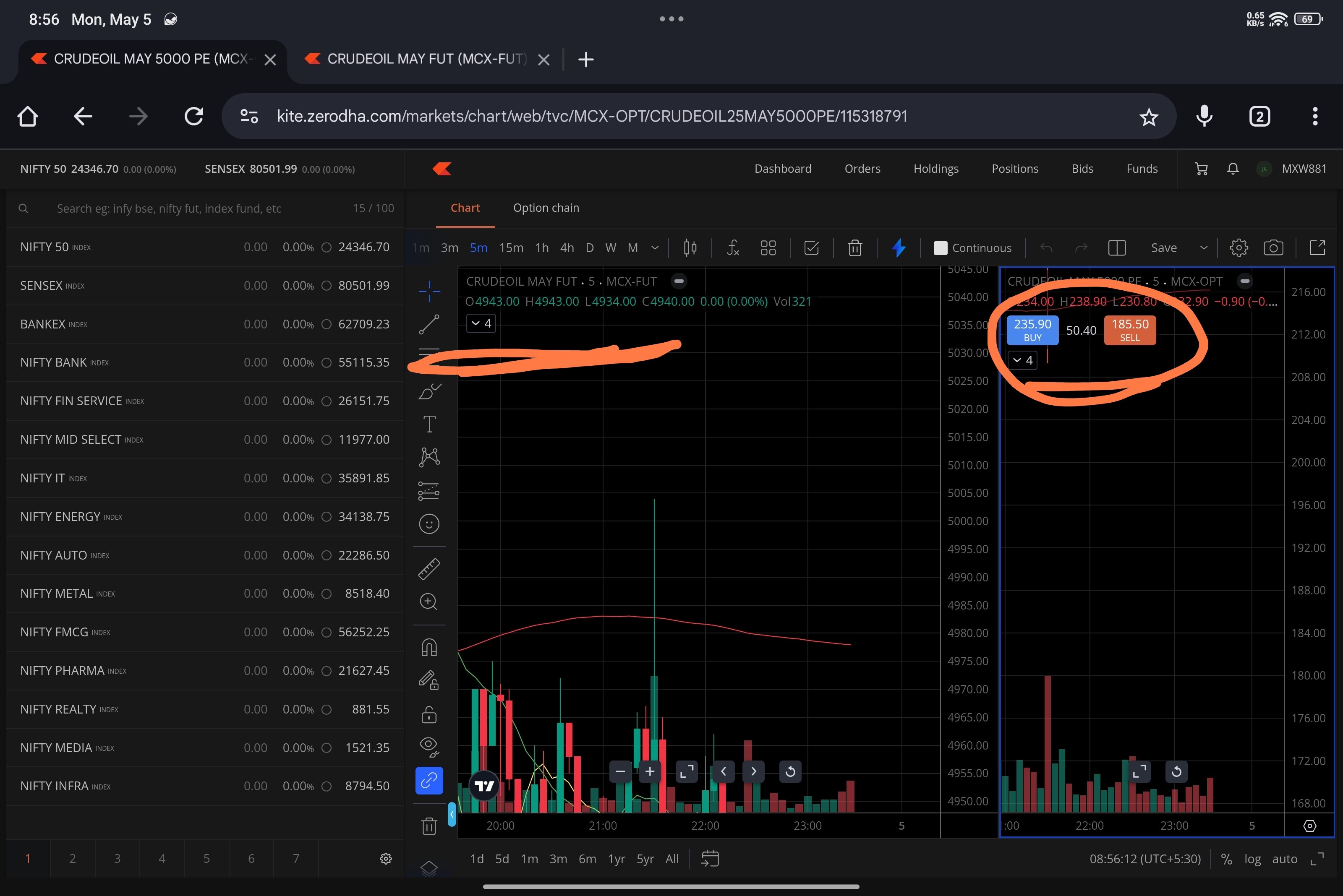1343x896 pixels.
Task: Toggle log scale on price axis
Action: [x=1252, y=859]
